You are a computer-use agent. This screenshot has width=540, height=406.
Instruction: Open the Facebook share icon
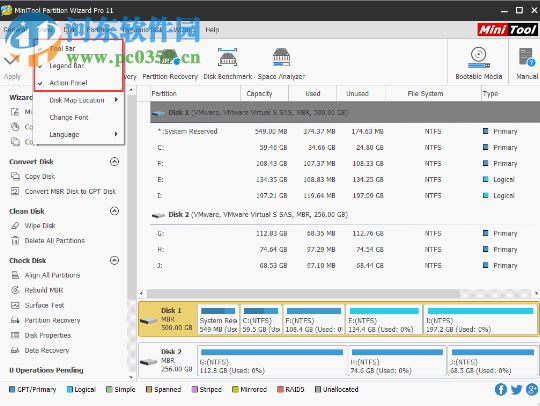[x=501, y=389]
